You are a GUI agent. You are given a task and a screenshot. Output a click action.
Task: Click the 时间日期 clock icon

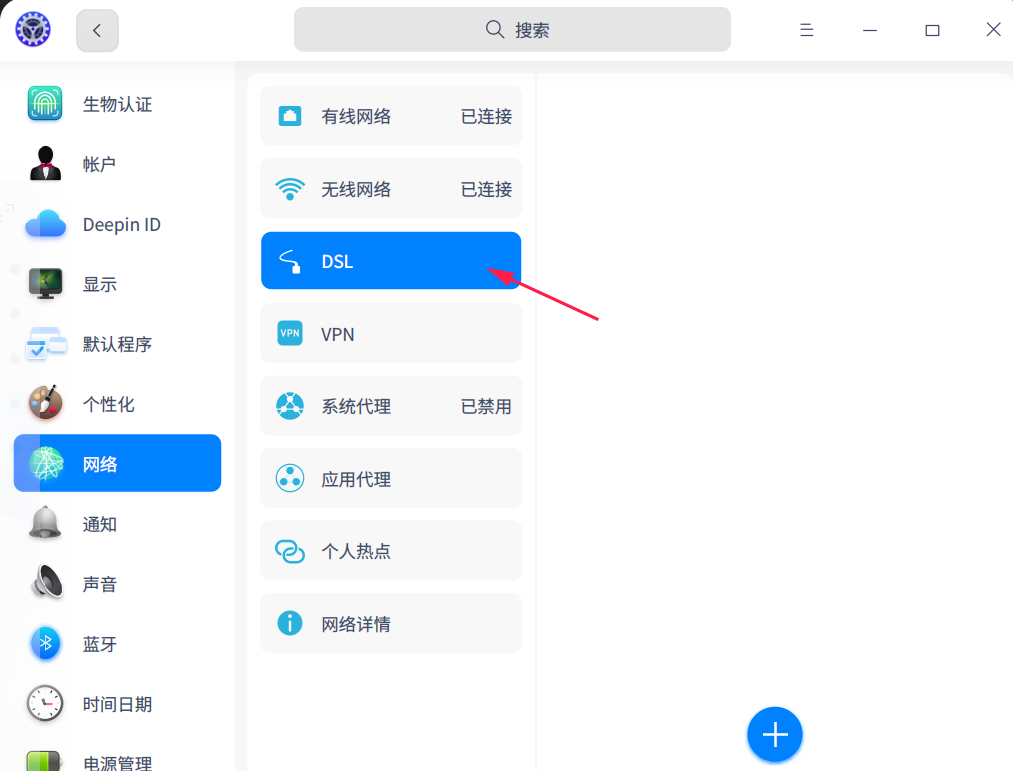[x=45, y=703]
